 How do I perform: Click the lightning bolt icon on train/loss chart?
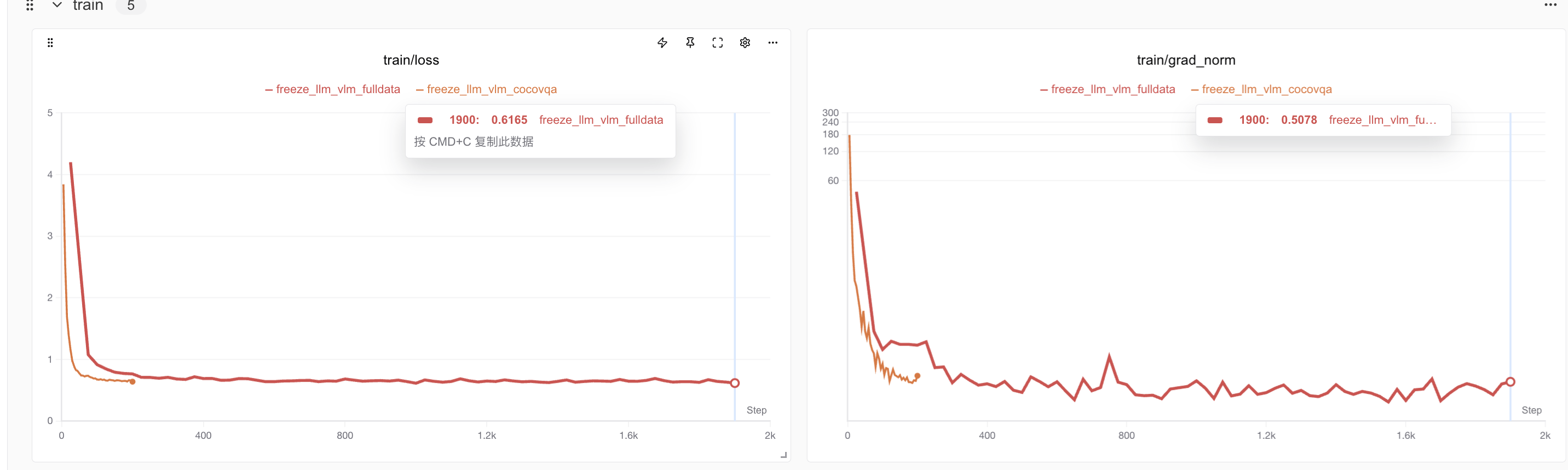click(662, 43)
